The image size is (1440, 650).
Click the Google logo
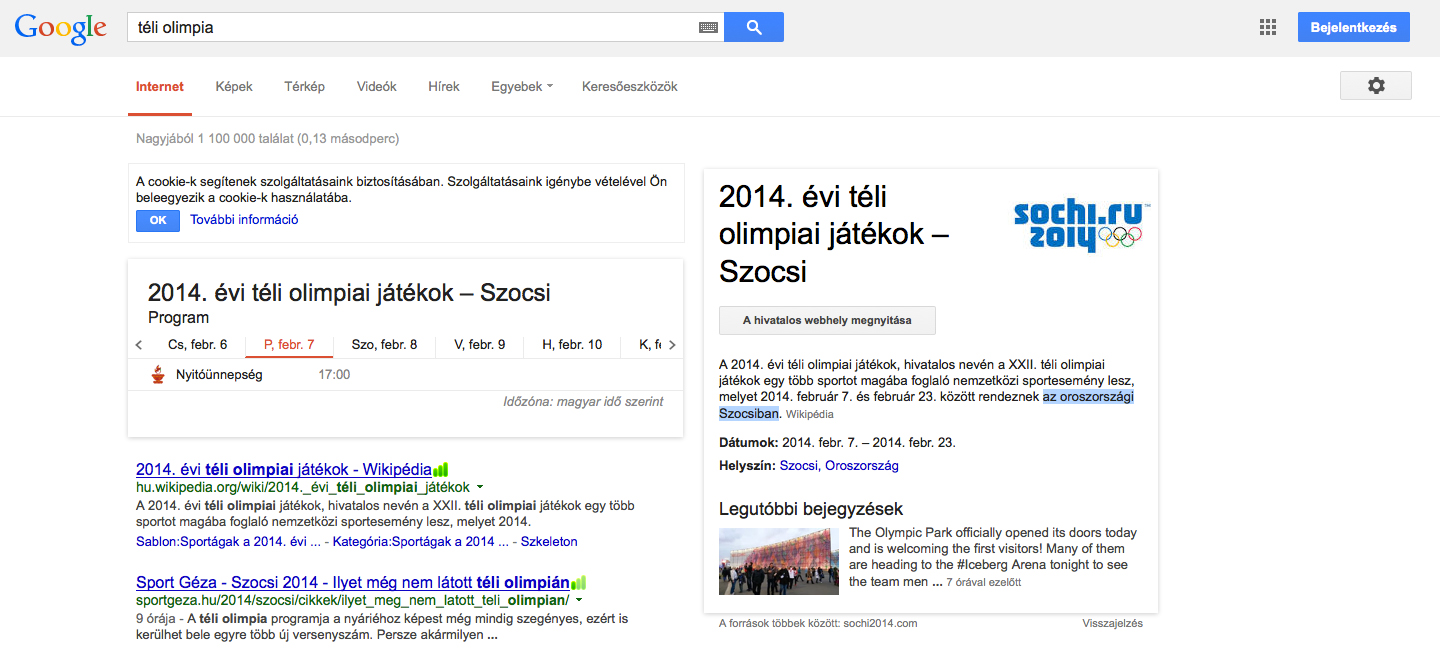pos(61,28)
